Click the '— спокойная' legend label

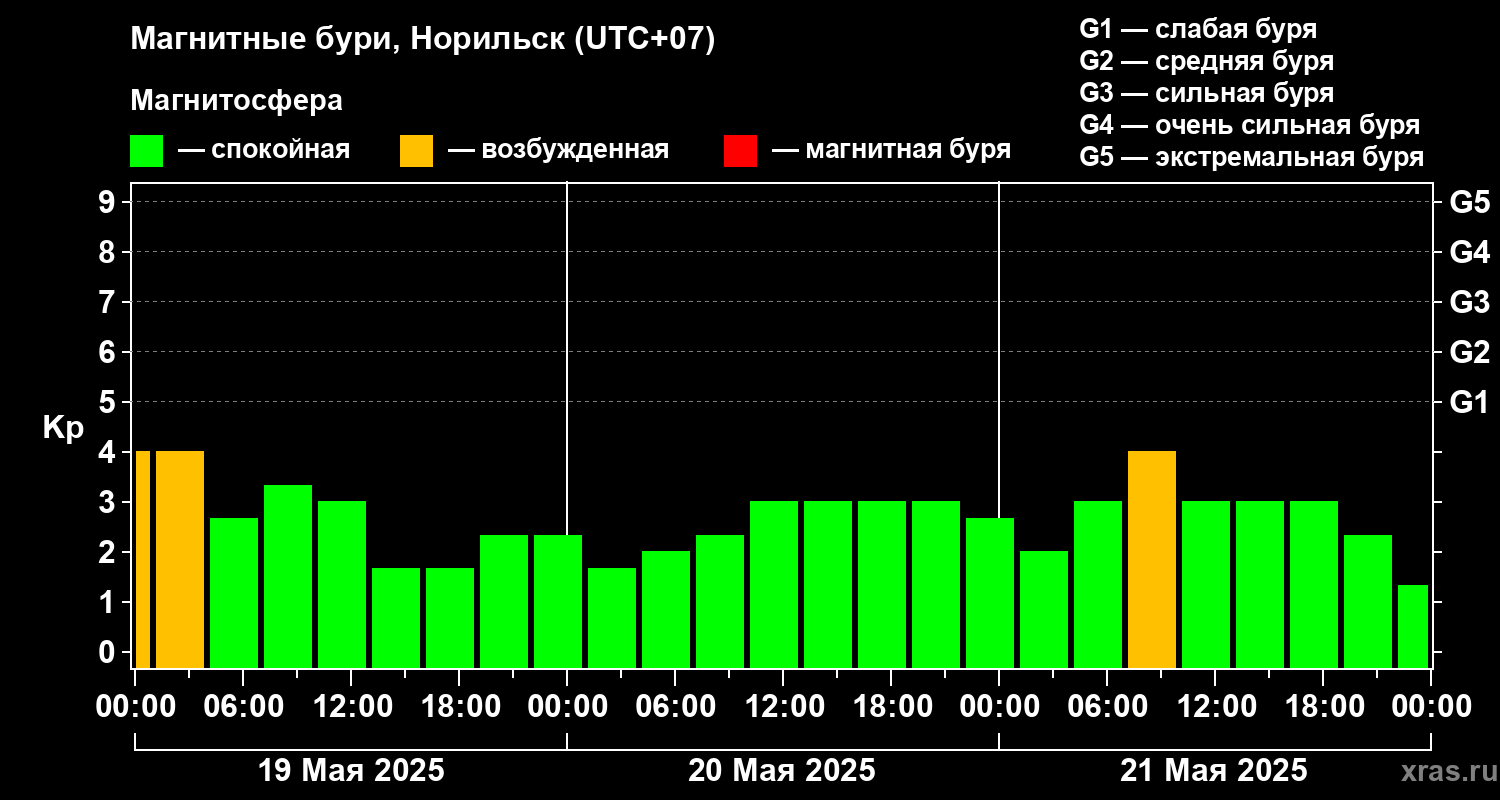point(264,150)
